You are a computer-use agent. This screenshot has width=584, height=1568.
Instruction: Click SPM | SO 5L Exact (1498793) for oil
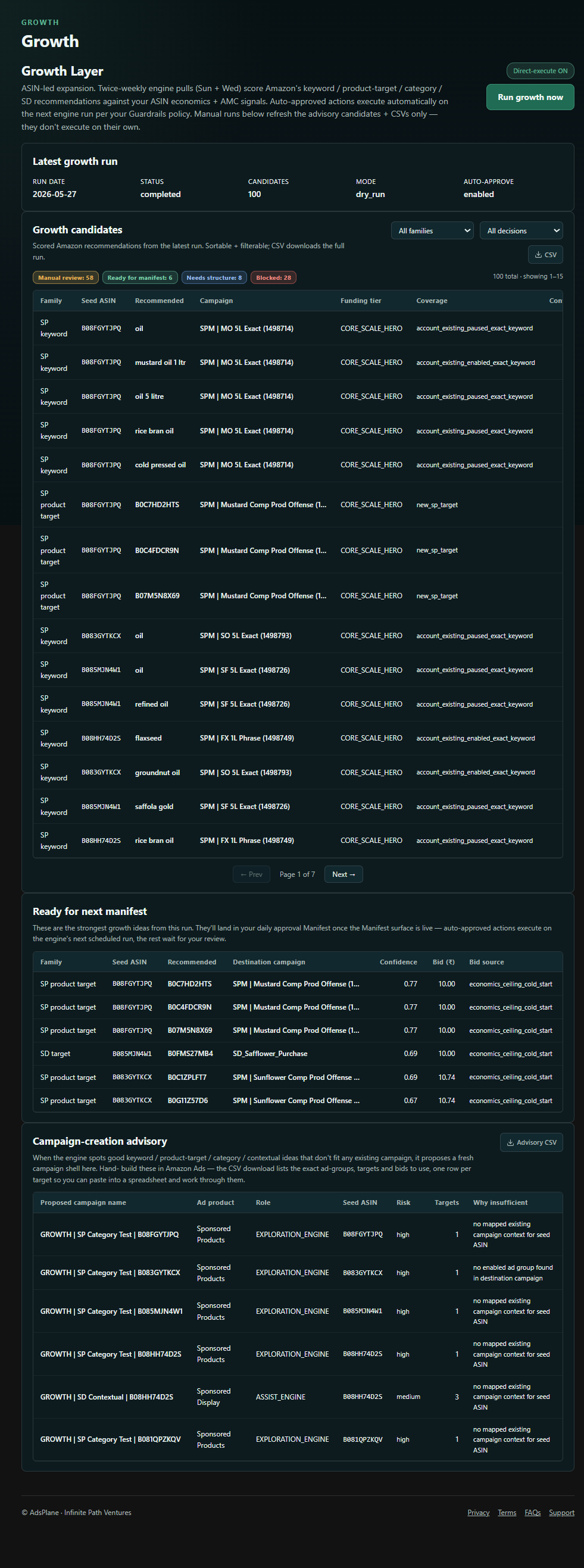(245, 636)
